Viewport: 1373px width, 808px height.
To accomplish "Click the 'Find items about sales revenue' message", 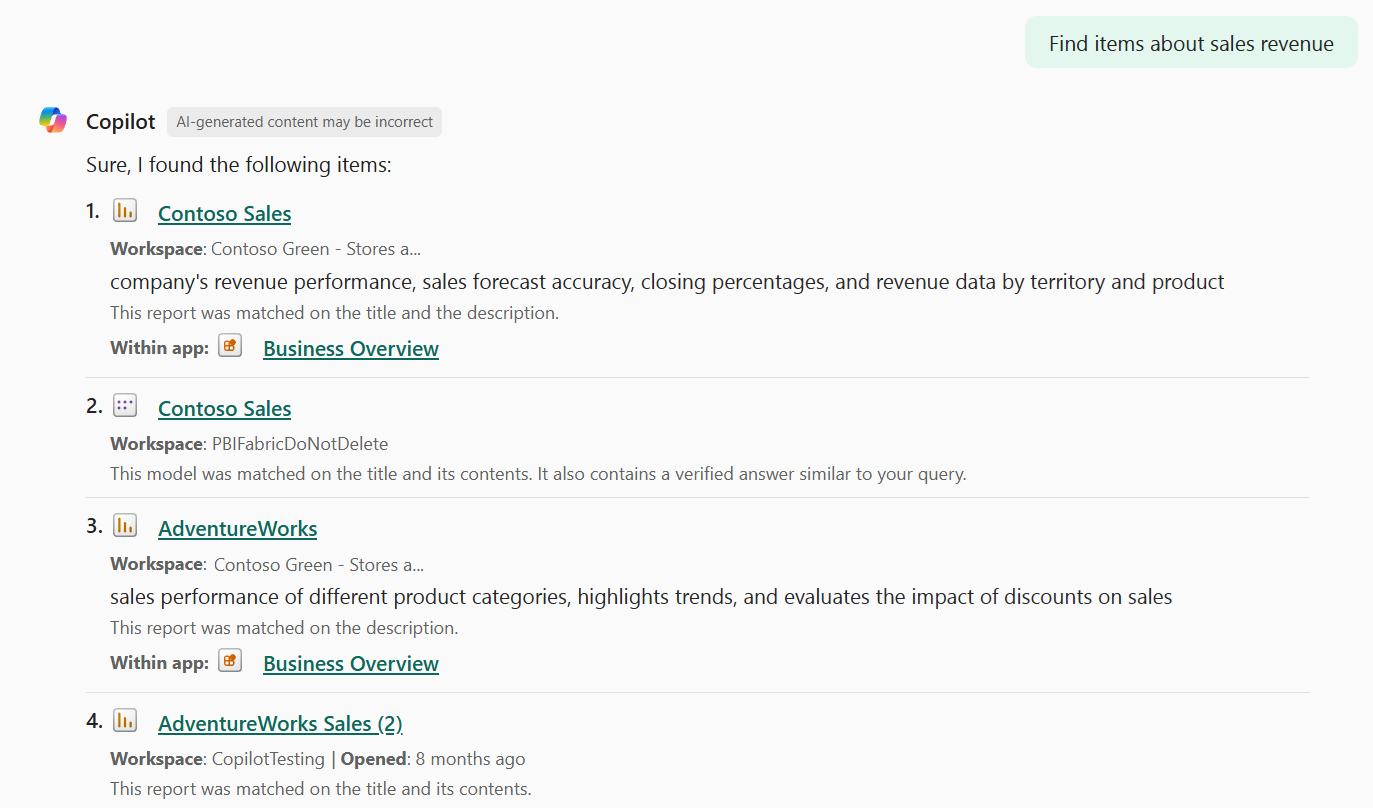I will coord(1191,43).
